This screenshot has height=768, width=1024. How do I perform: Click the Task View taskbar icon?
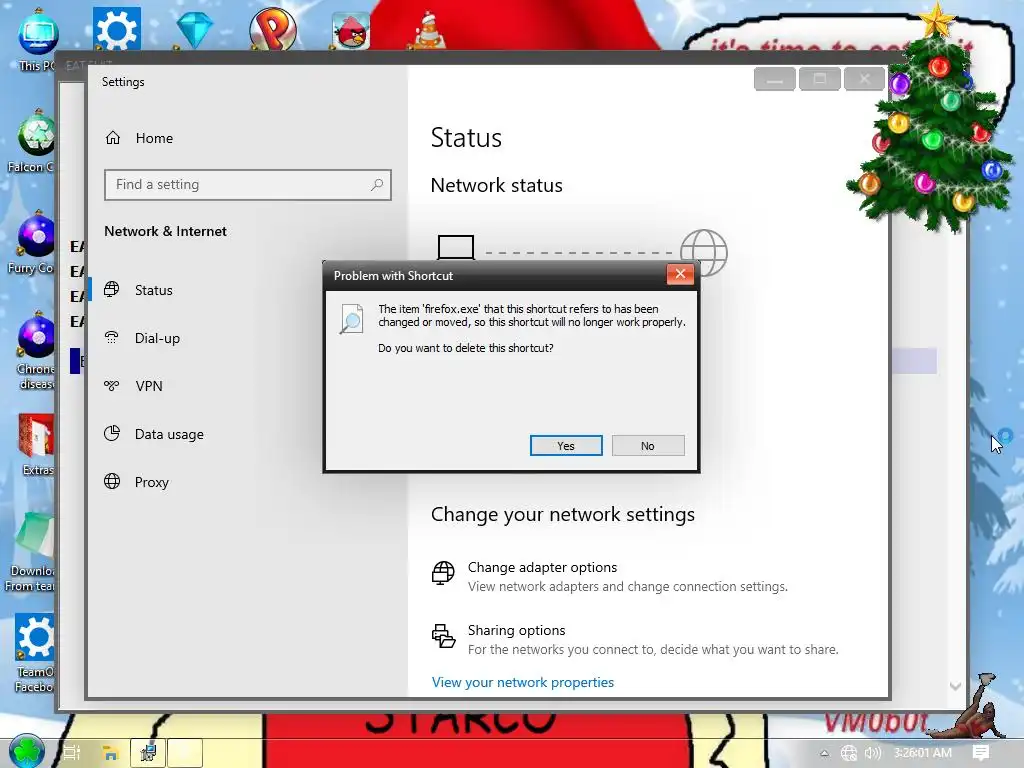(x=72, y=752)
